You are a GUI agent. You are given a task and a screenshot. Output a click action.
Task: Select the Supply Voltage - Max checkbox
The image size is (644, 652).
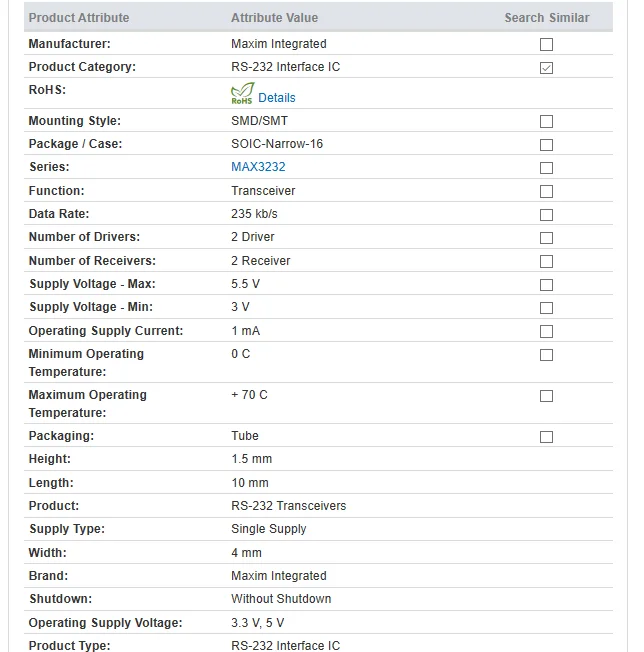546,285
